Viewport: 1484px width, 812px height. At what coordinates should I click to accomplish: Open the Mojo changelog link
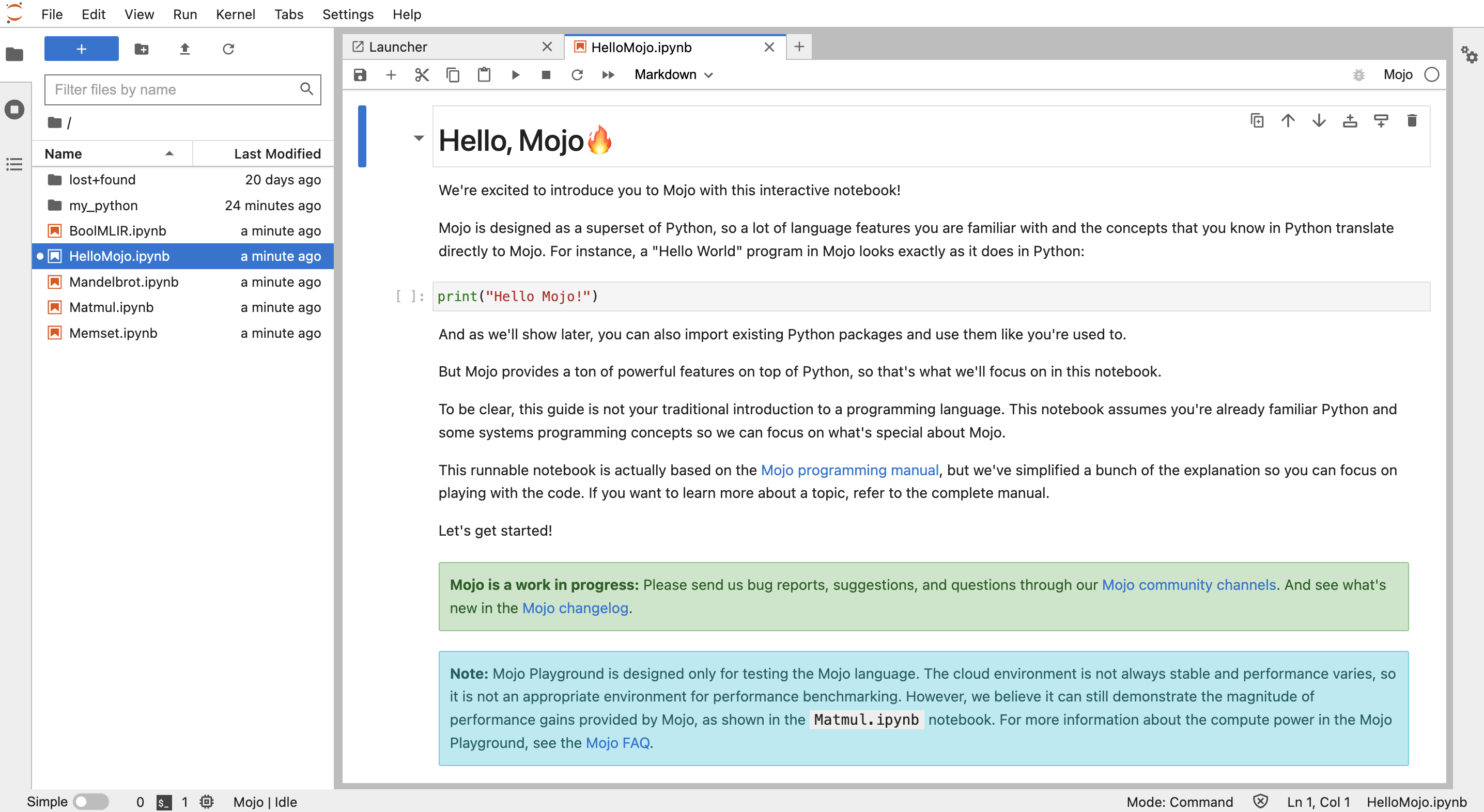(x=575, y=608)
